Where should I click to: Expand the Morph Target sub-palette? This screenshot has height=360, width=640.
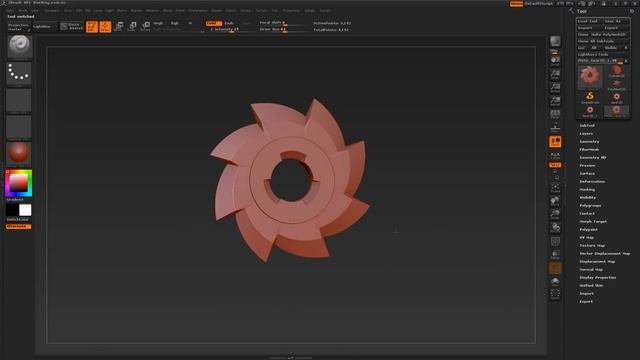(x=593, y=222)
